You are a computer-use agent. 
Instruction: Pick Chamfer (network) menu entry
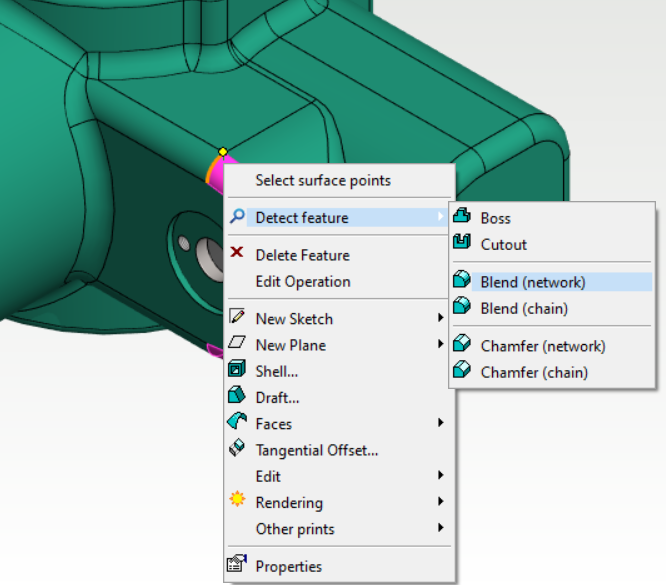coord(542,346)
